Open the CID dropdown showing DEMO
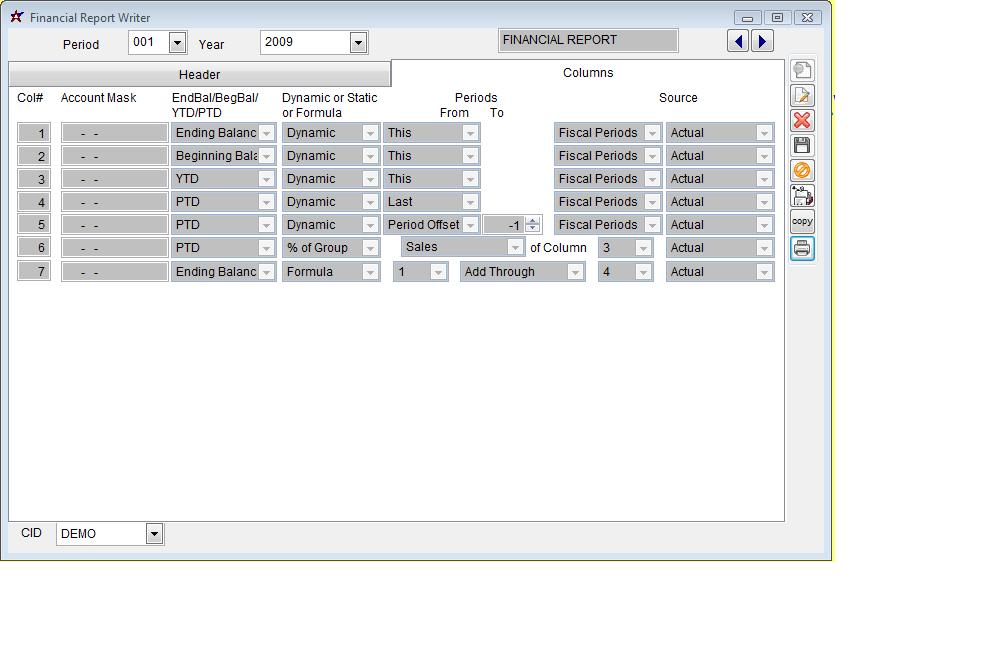This screenshot has height=645, width=991. (154, 534)
